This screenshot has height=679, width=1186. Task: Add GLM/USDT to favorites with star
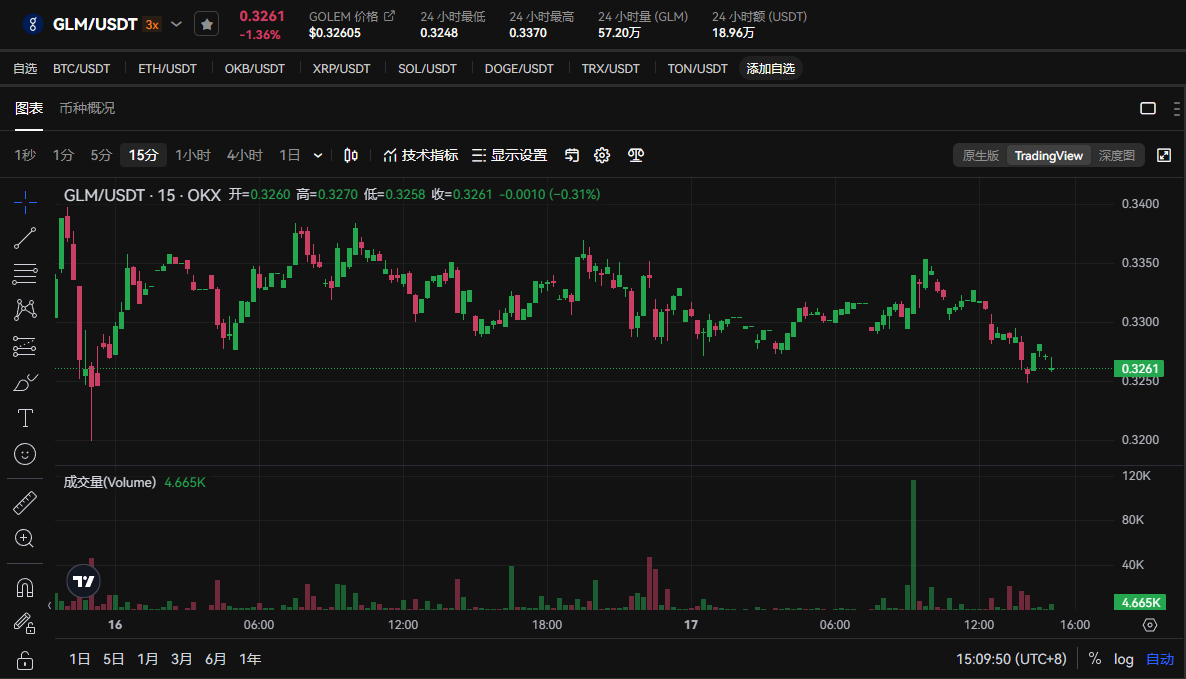(x=206, y=24)
